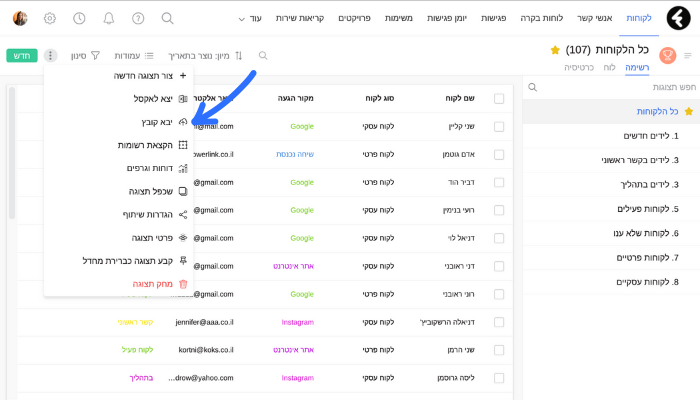Click the columns list icon
700x400 pixels.
[x=149, y=55]
